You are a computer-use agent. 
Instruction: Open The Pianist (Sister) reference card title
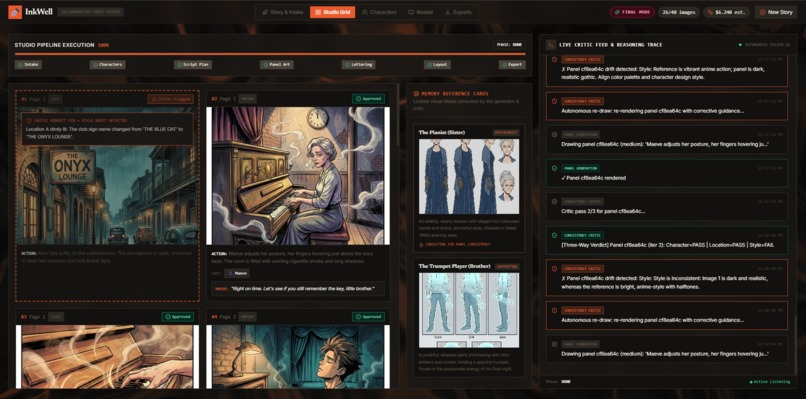coord(441,132)
